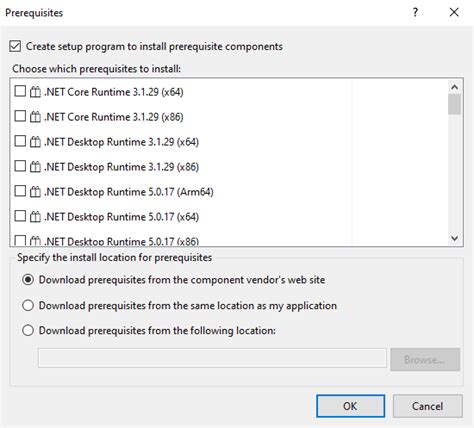Click the Cancel button
474x428 pixels.
(x=427, y=406)
